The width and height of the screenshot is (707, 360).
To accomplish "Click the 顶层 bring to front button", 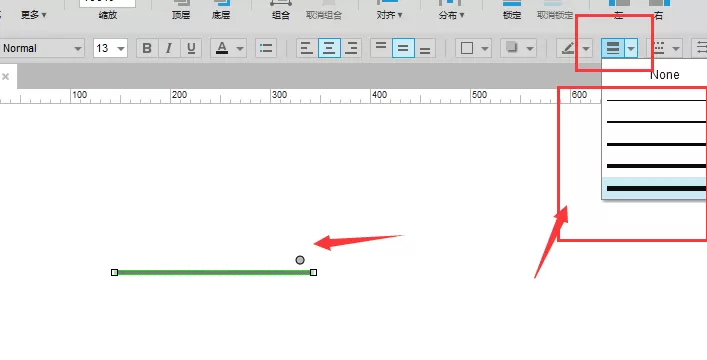I will pyautogui.click(x=181, y=10).
